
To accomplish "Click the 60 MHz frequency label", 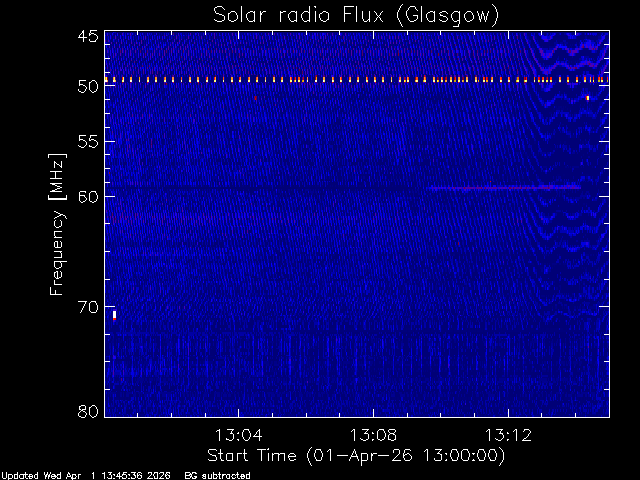I will tap(88, 196).
